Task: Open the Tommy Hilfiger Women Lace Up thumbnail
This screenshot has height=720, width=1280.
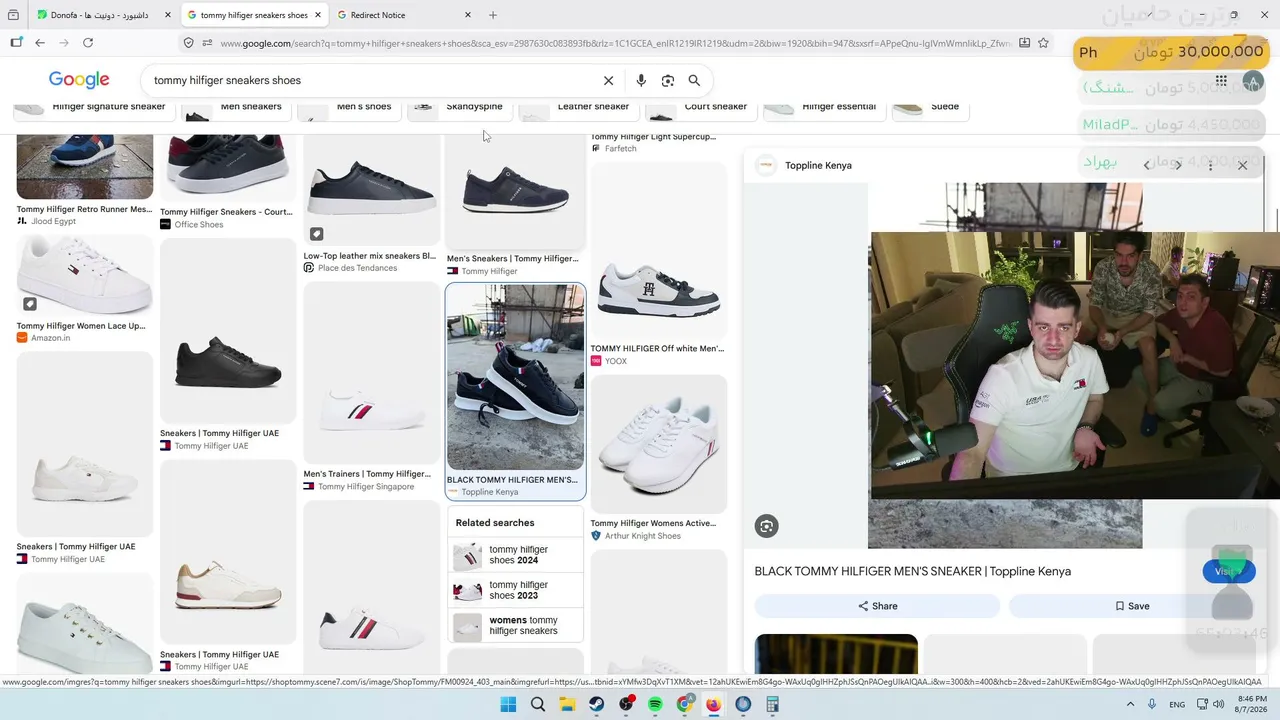Action: point(85,276)
